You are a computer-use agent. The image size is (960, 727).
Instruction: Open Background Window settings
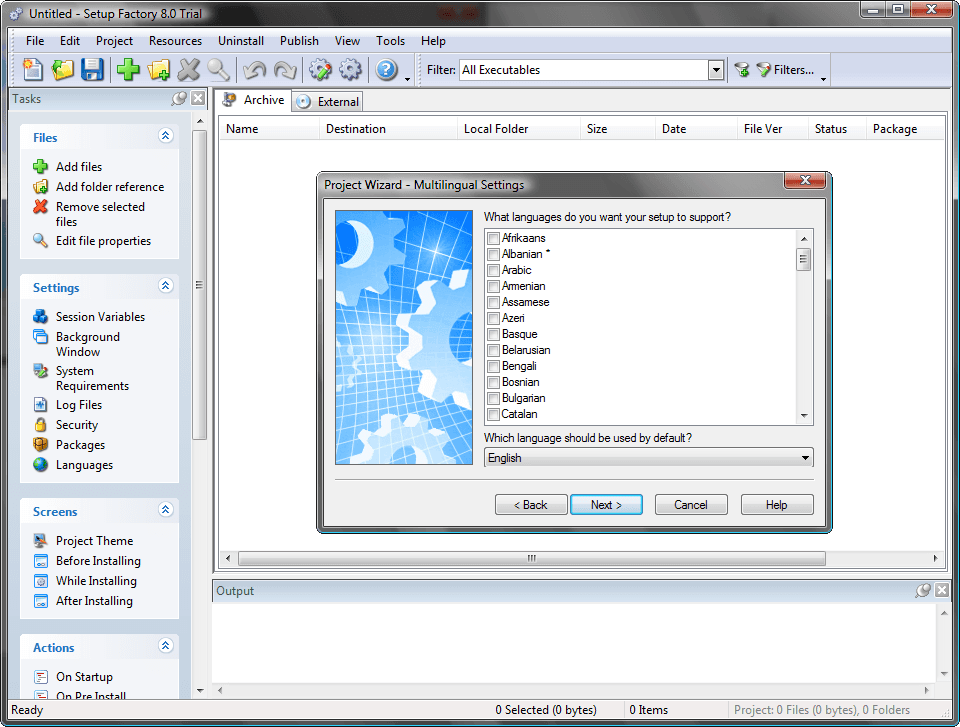(88, 344)
